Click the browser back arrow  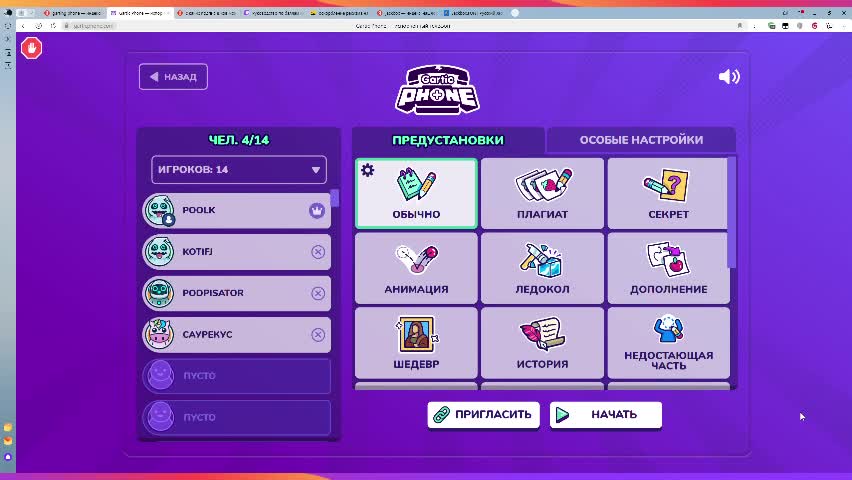pos(23,26)
